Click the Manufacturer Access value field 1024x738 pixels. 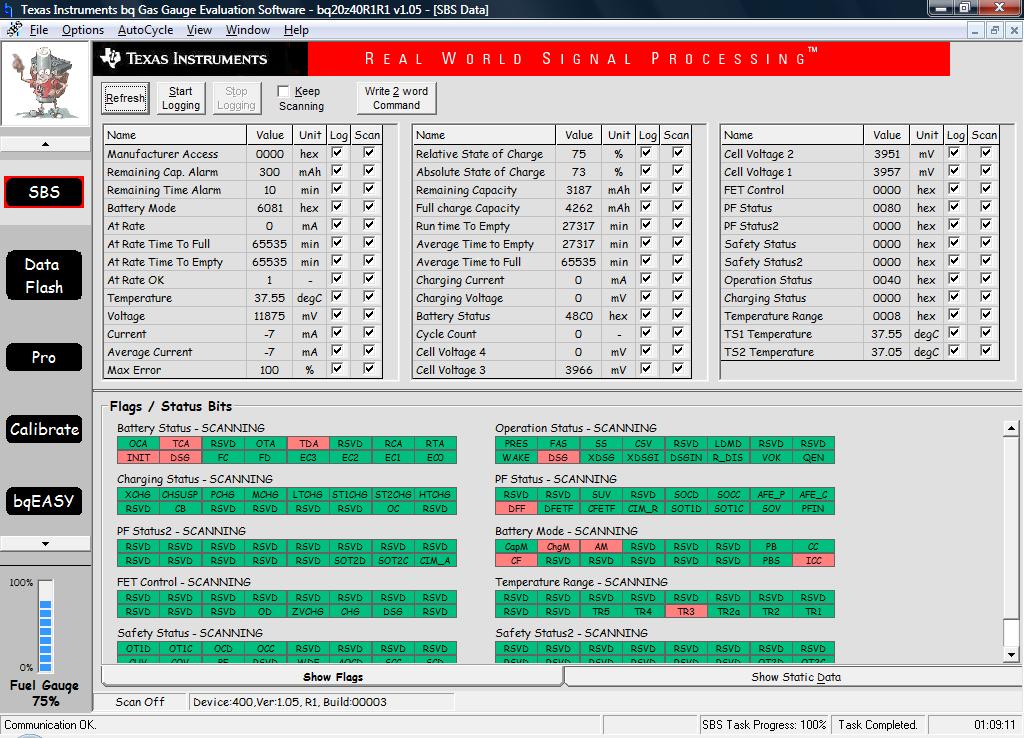[269, 154]
